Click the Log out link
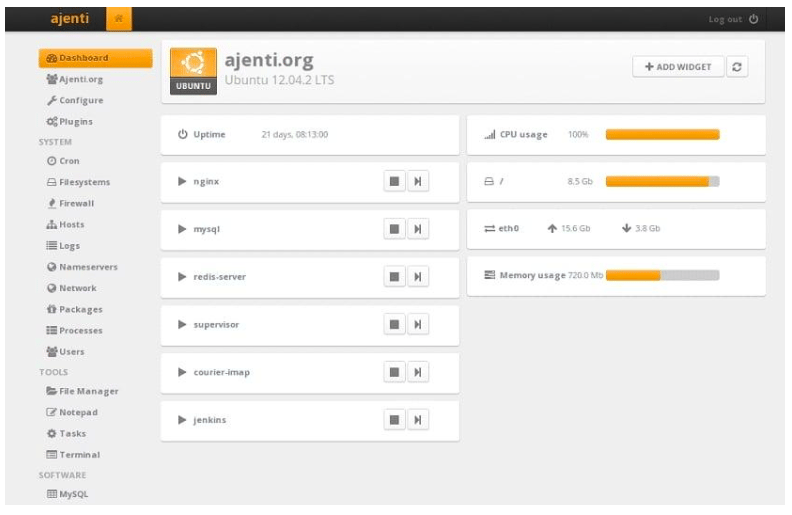 pyautogui.click(x=725, y=19)
